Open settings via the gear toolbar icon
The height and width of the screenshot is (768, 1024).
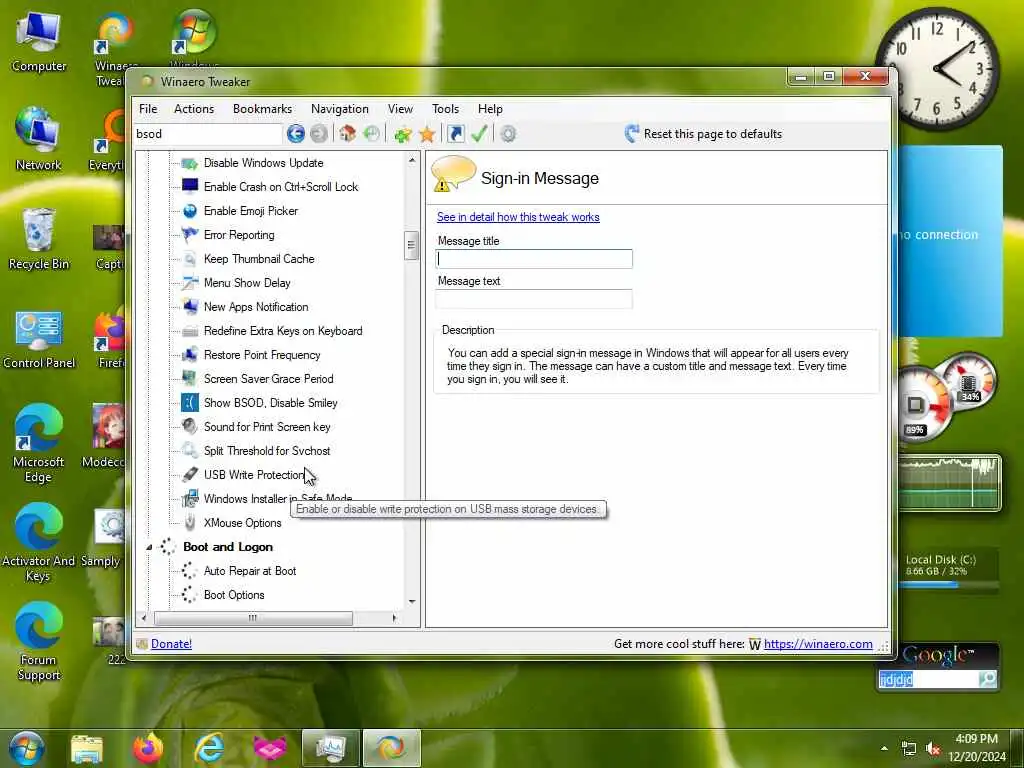pos(508,134)
